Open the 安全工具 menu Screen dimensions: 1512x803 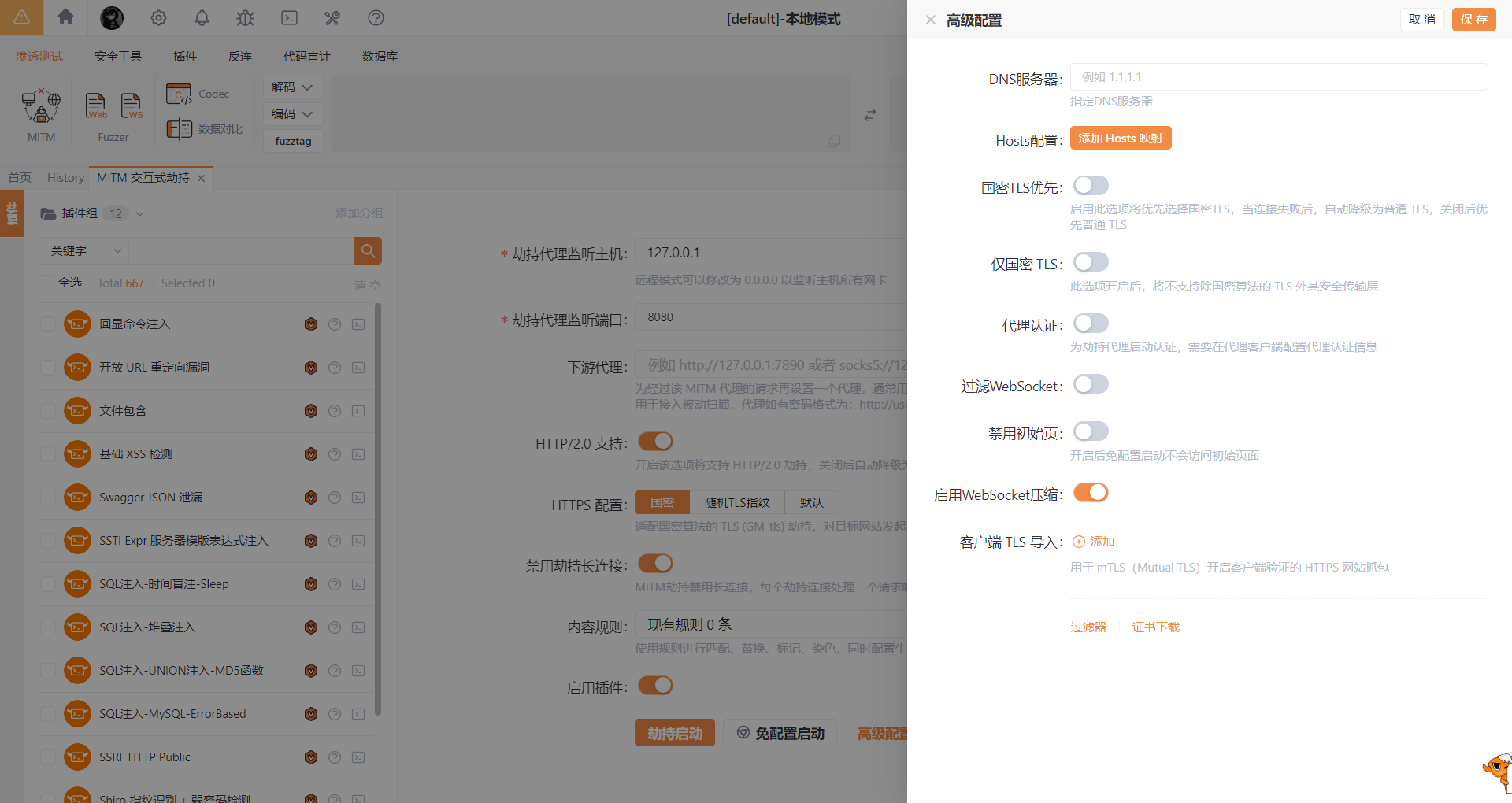(118, 56)
